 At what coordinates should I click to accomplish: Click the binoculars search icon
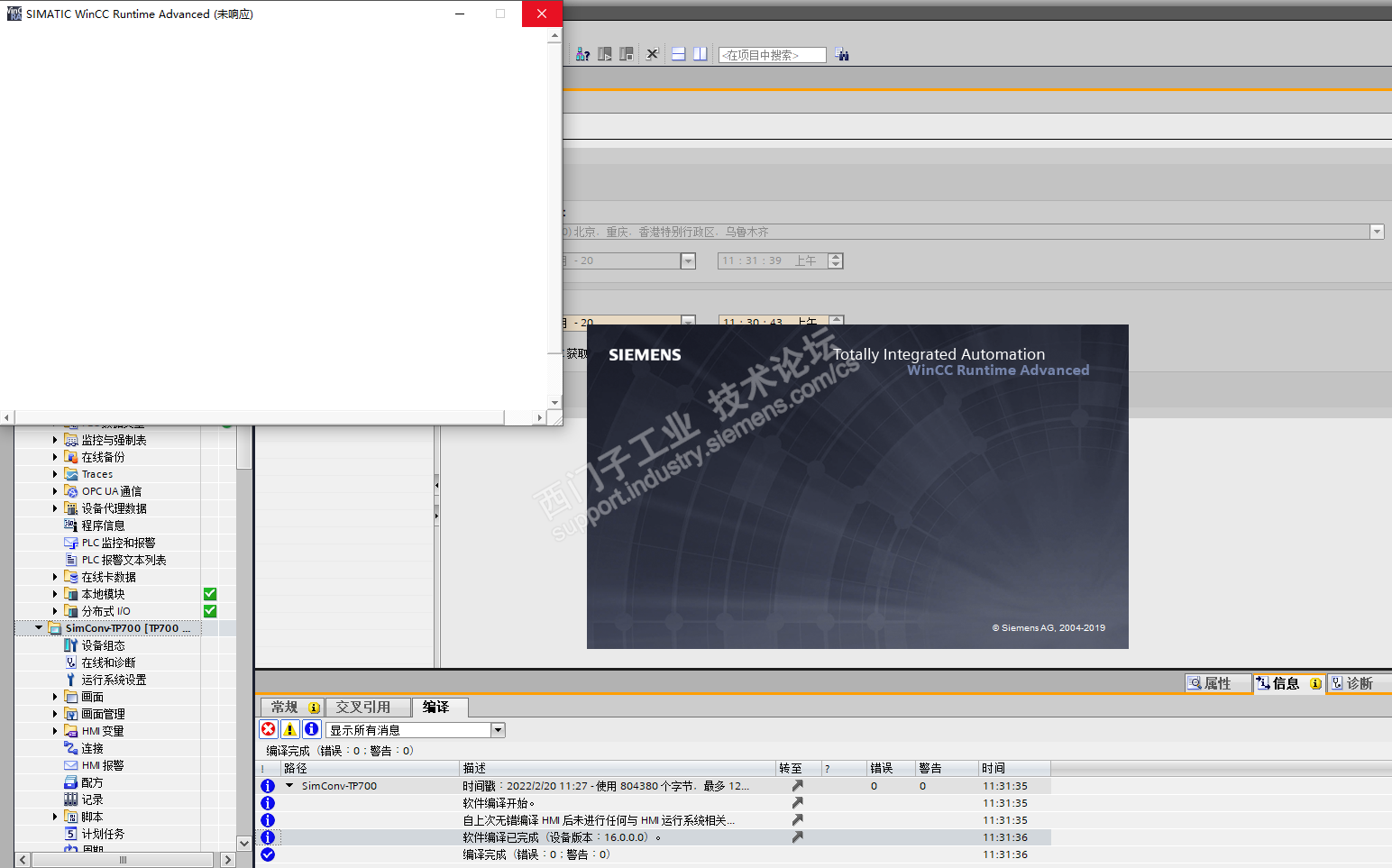pyautogui.click(x=841, y=54)
